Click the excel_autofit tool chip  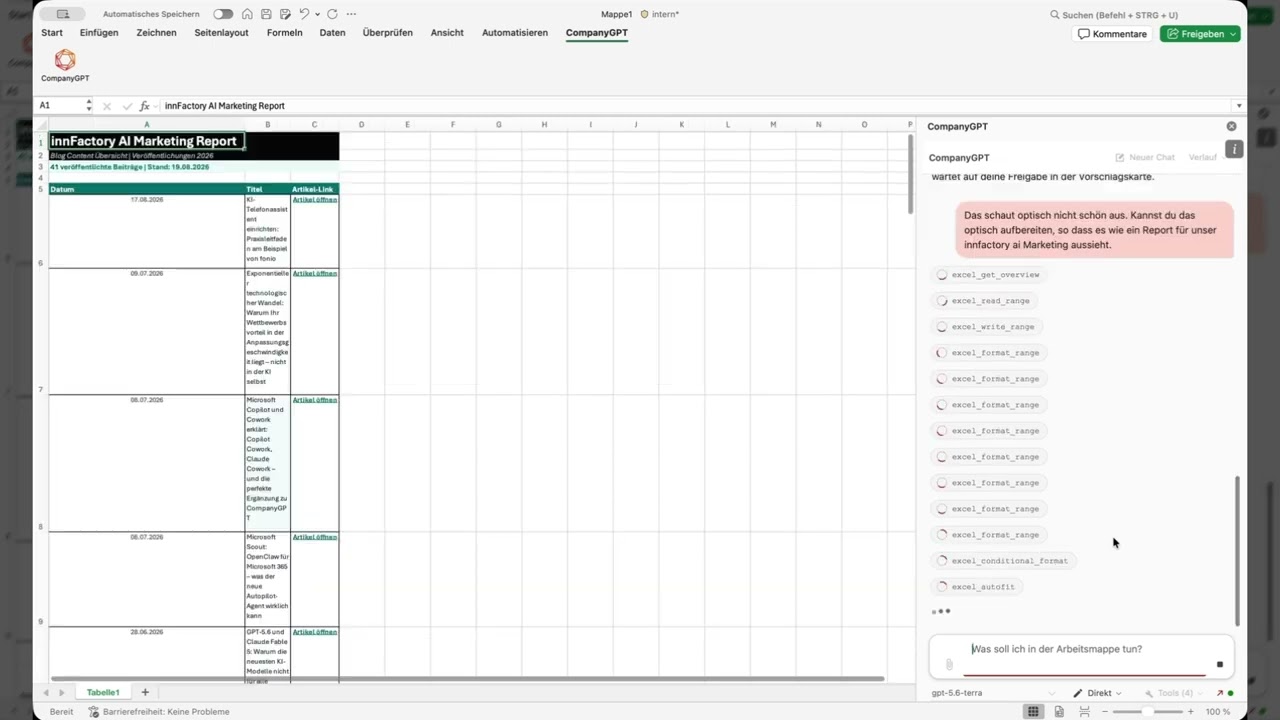click(x=976, y=587)
